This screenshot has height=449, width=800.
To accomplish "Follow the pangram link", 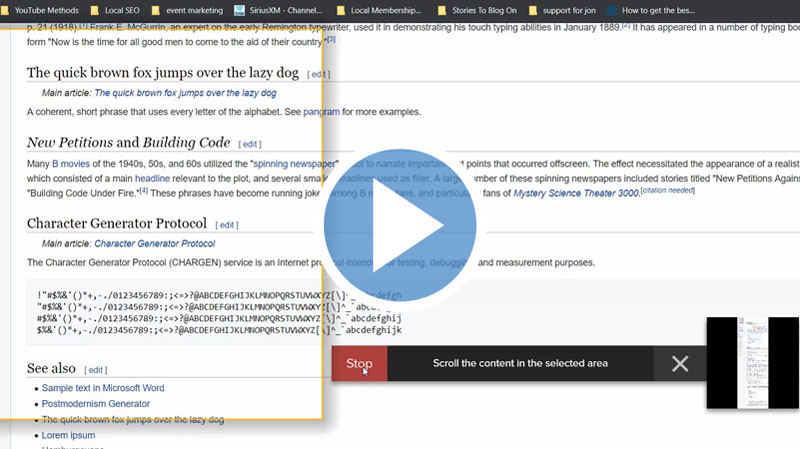I will click(321, 111).
